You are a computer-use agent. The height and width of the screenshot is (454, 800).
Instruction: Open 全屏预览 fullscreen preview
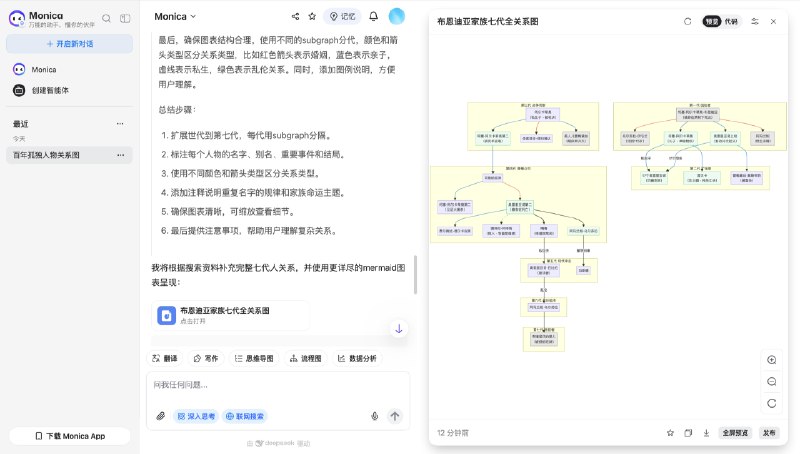click(735, 433)
